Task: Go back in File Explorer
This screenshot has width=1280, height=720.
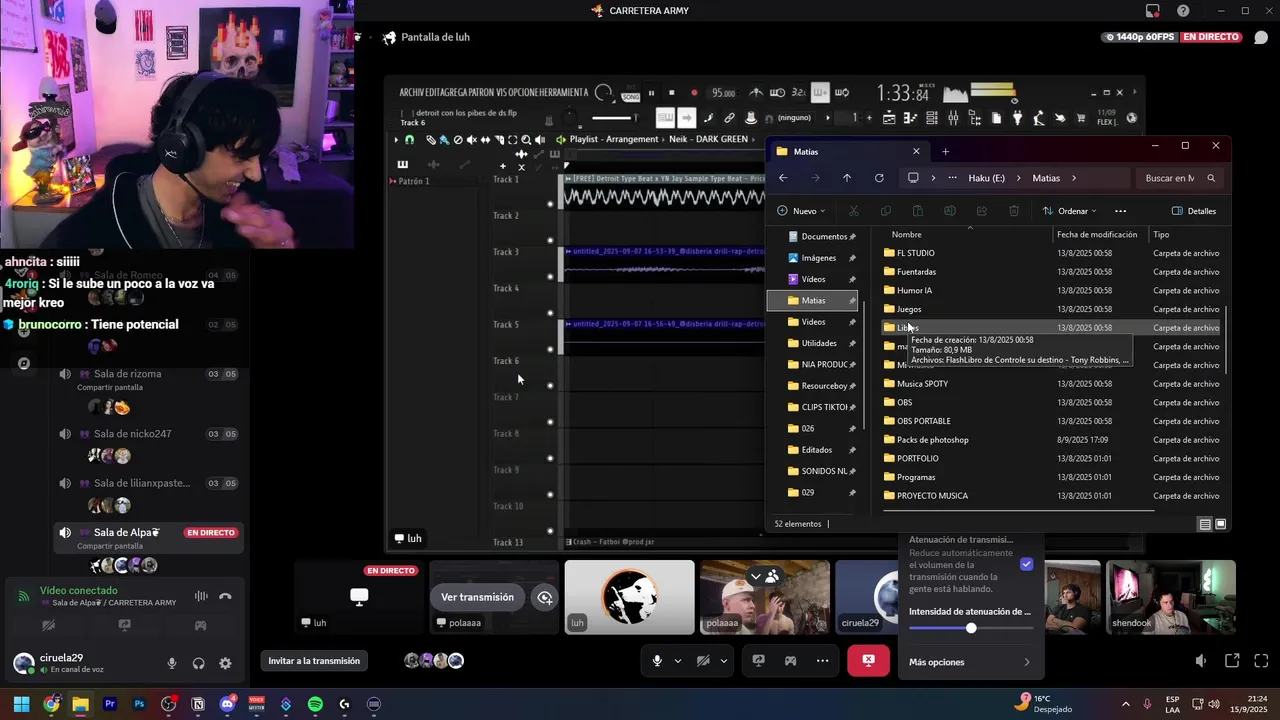Action: coord(783,178)
